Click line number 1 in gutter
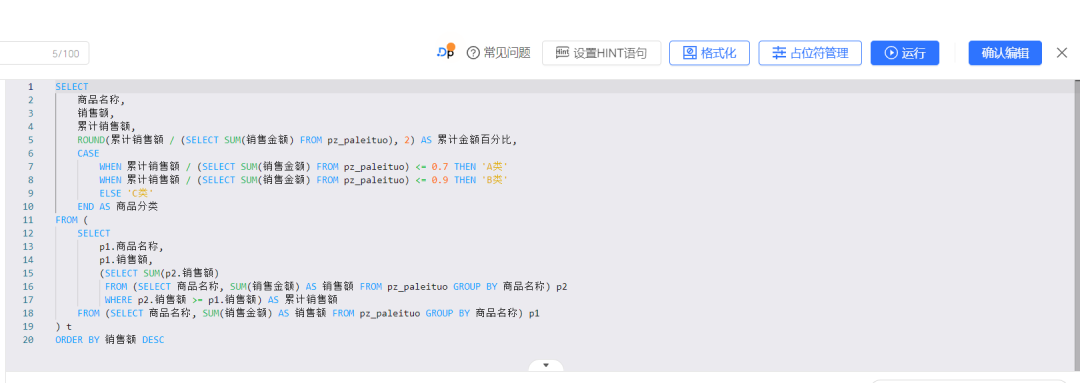This screenshot has height=383, width=1080. point(30,87)
